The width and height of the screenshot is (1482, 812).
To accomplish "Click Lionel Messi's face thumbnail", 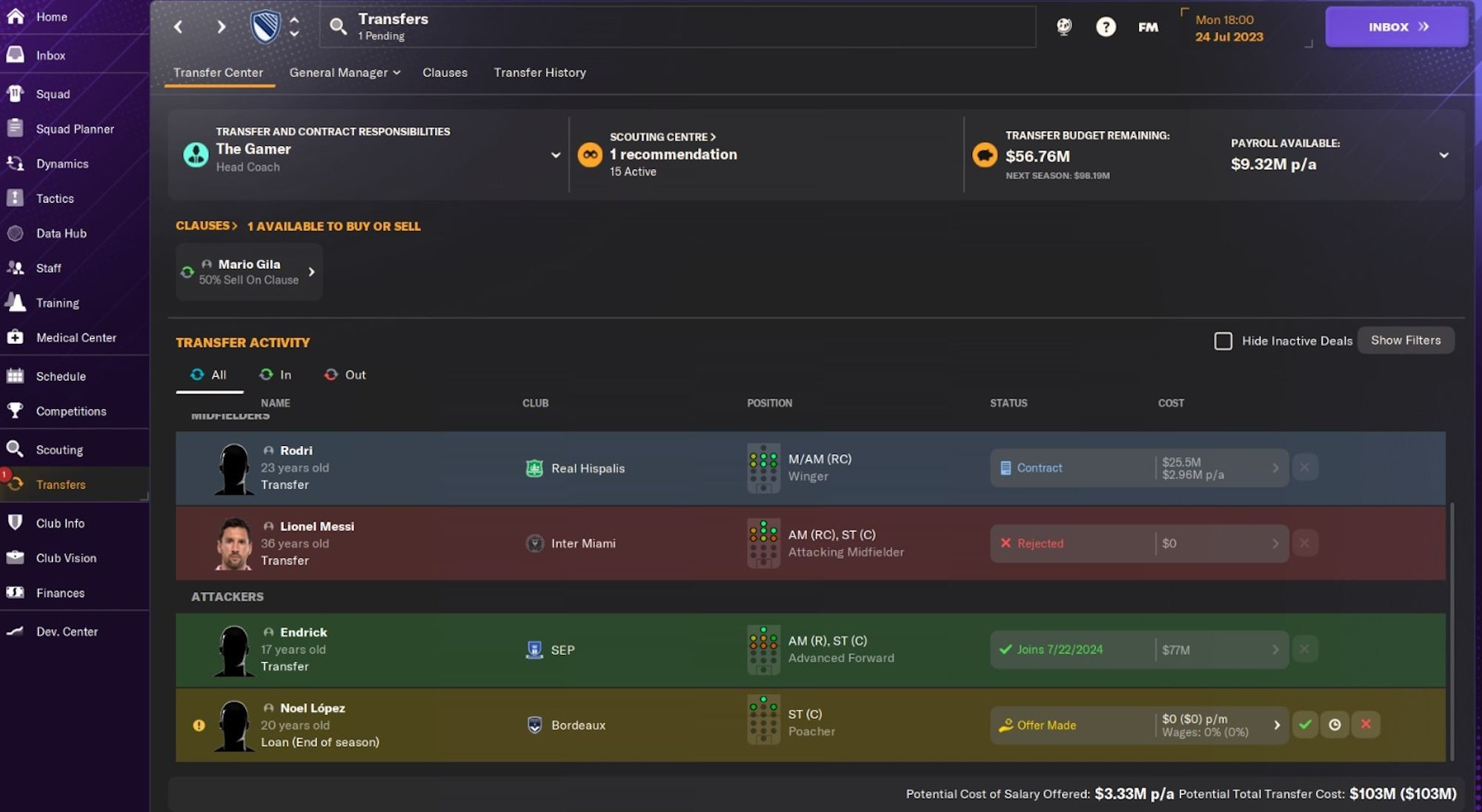I will pyautogui.click(x=234, y=543).
